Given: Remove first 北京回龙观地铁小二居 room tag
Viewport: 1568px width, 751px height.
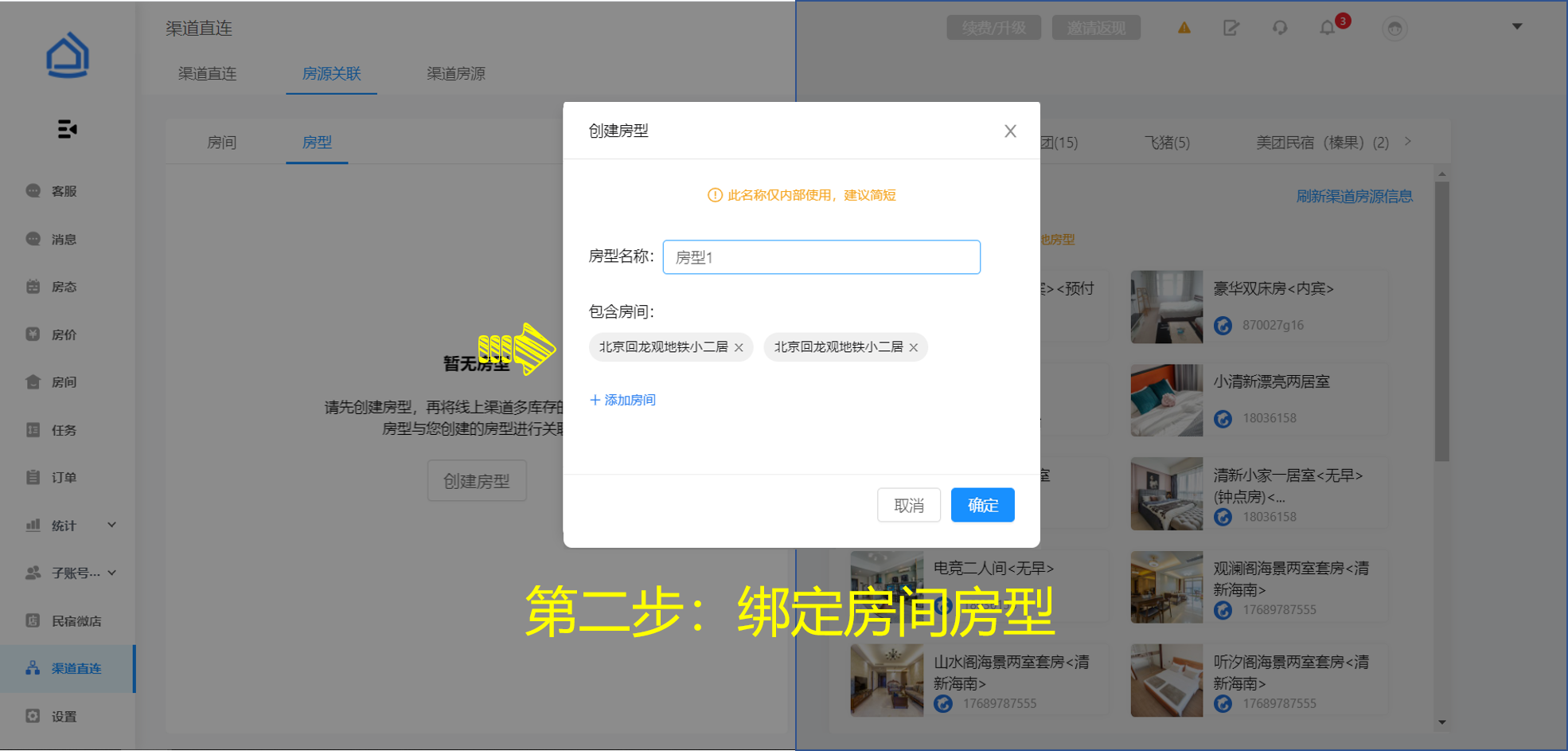Looking at the screenshot, I should pyautogui.click(x=739, y=348).
